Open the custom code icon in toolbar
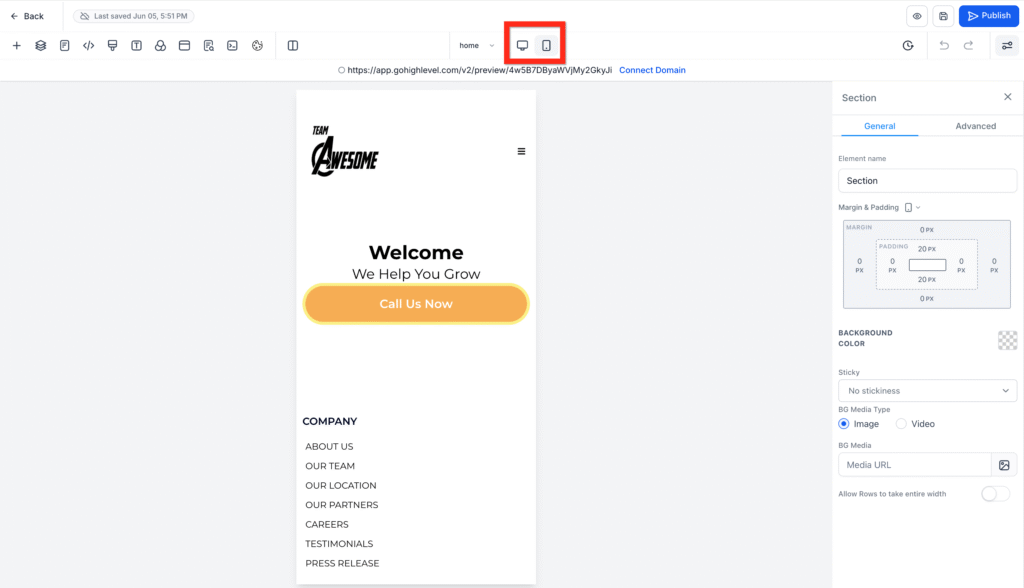This screenshot has height=588, width=1024. coord(89,46)
